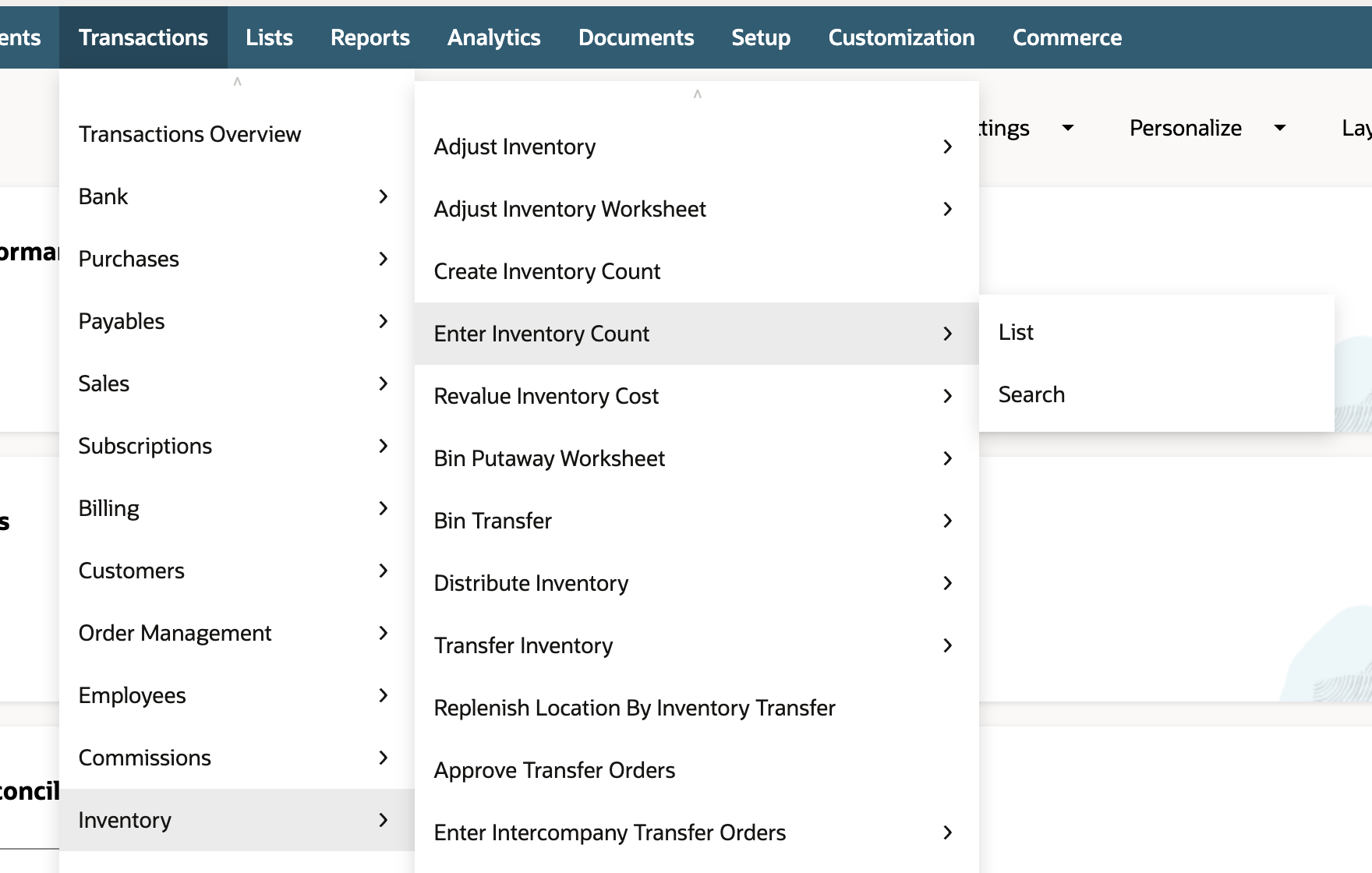
Task: Expand the Adjust Inventory Worksheet chevron
Action: 947,209
